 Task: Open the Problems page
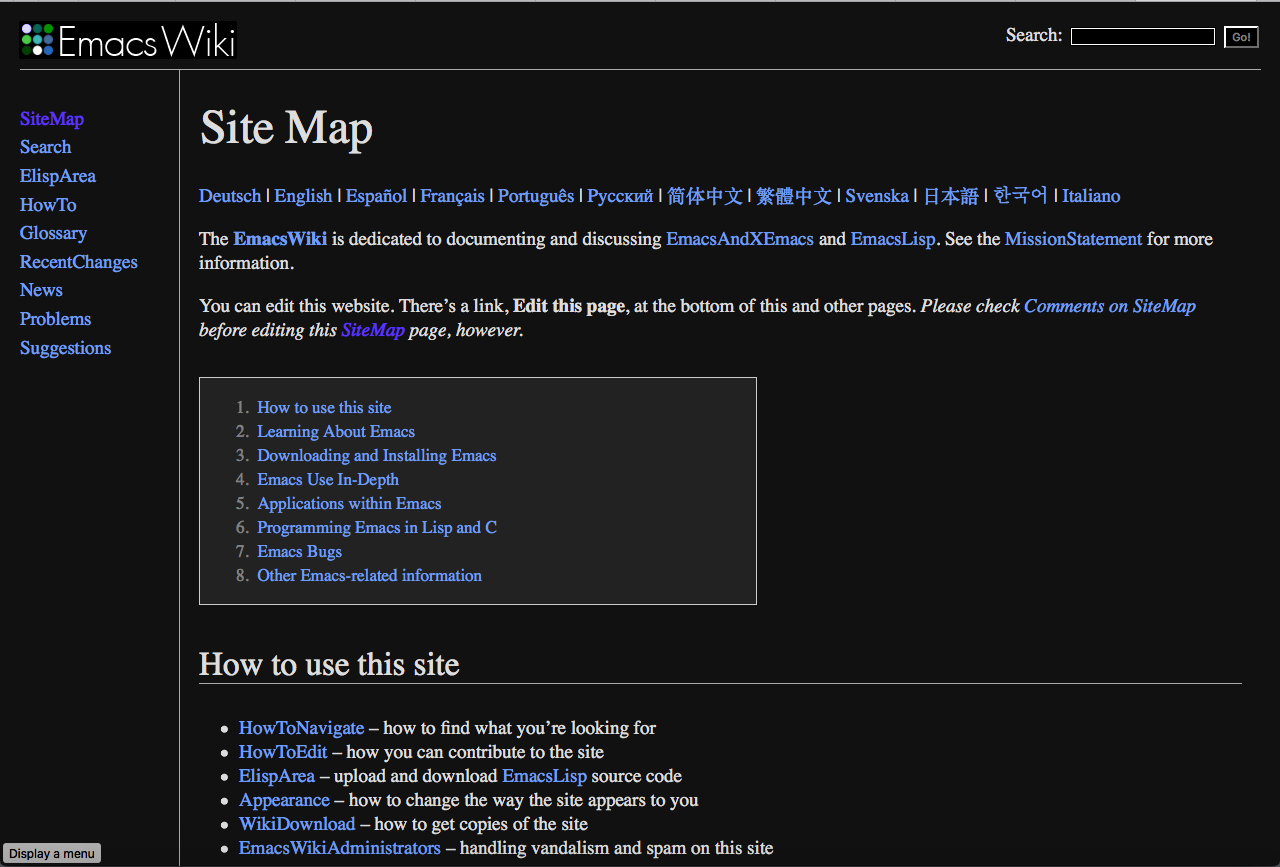pos(55,318)
